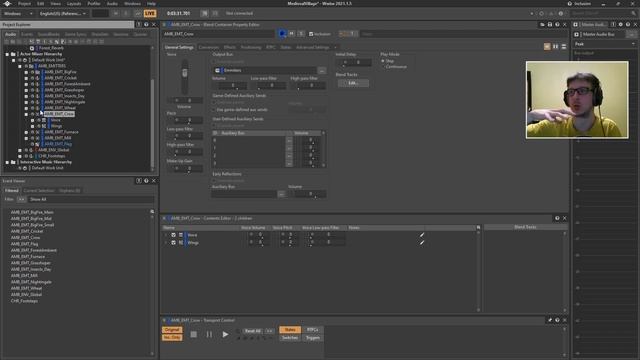Screen dimensions: 640x360
Task: Click Edit under Blend Tracks
Action: 353,83
